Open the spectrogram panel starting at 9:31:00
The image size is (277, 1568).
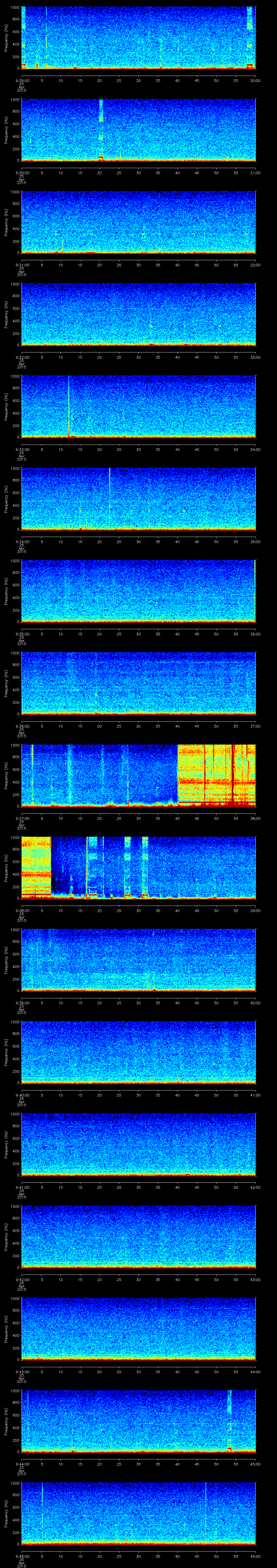(138, 222)
